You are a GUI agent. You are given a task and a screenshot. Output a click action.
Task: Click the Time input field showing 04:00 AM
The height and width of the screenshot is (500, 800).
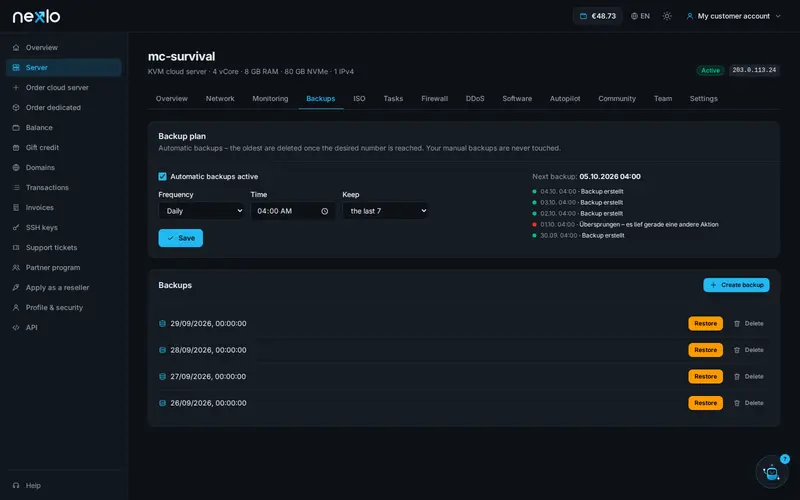click(x=293, y=211)
